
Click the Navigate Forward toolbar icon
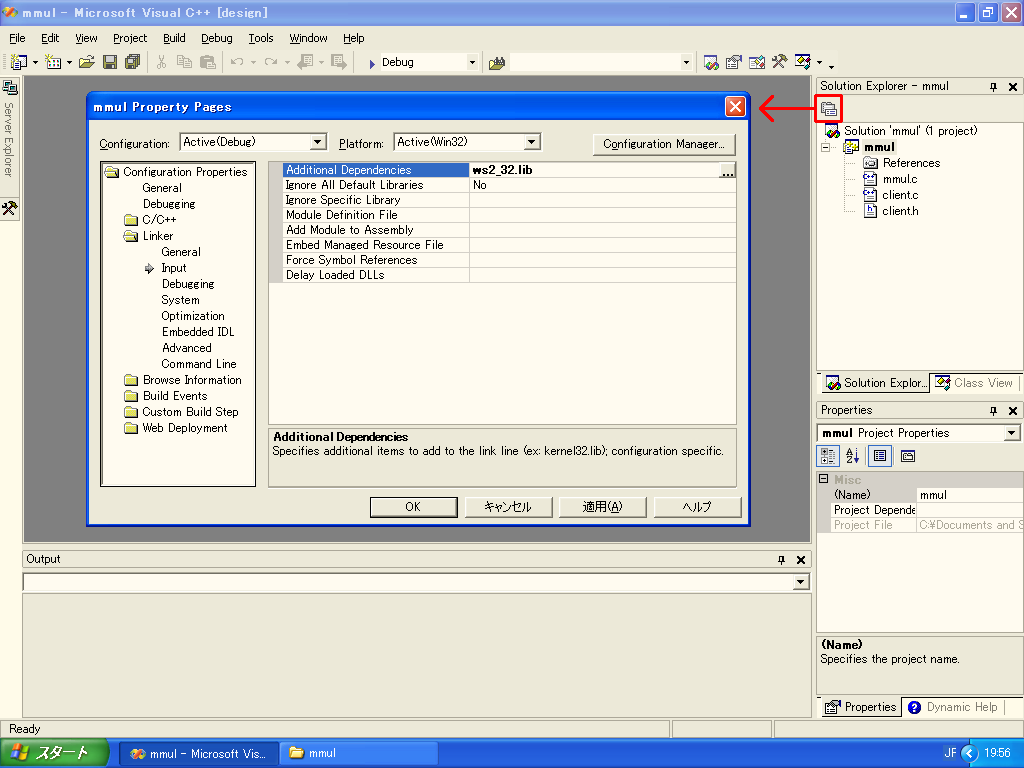pyautogui.click(x=339, y=62)
